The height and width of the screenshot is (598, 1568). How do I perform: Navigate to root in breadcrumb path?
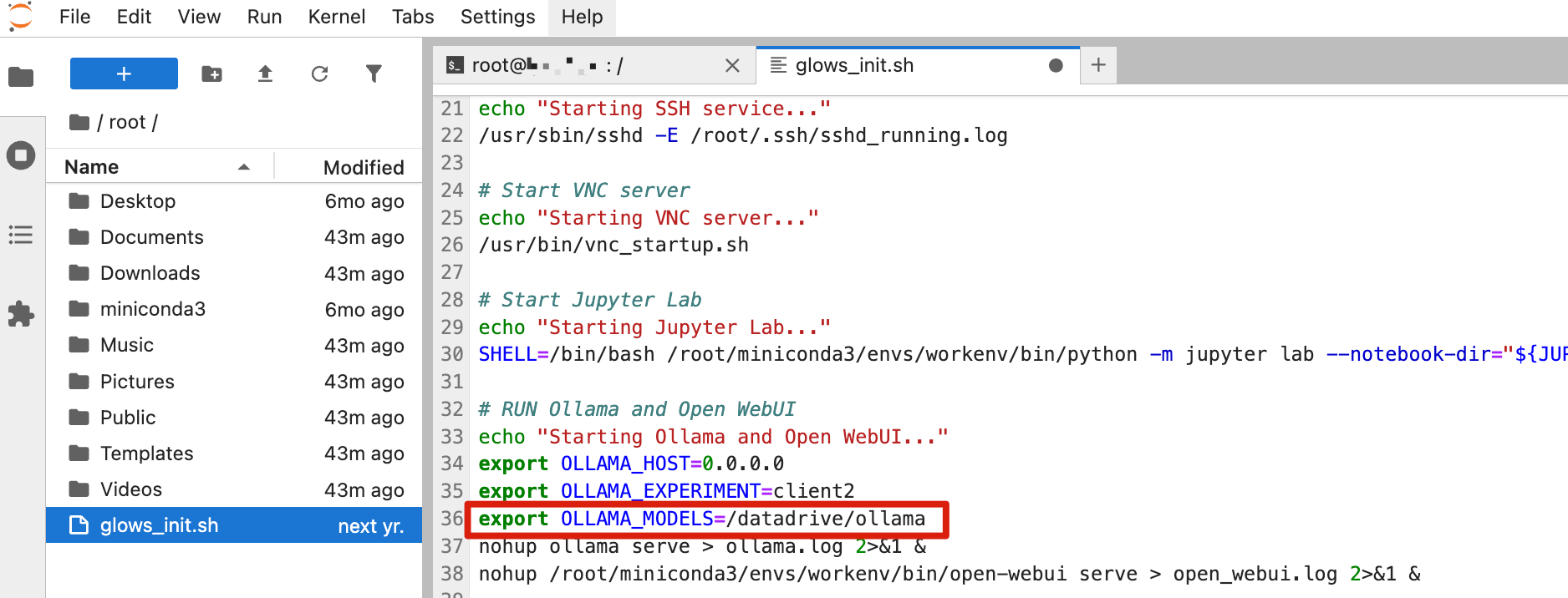[127, 123]
